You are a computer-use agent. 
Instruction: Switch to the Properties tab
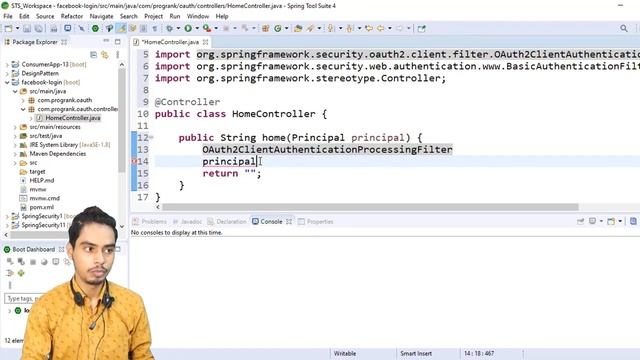coord(316,222)
